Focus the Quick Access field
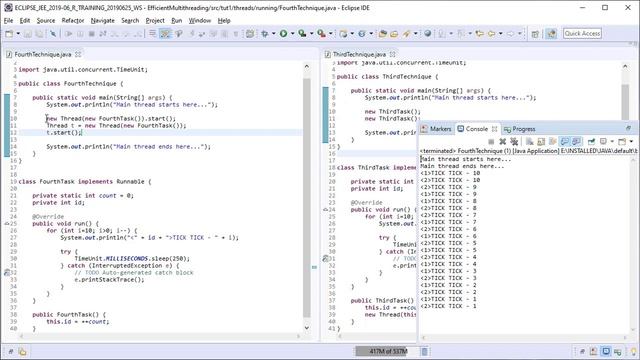The image size is (640, 360). [x=582, y=33]
